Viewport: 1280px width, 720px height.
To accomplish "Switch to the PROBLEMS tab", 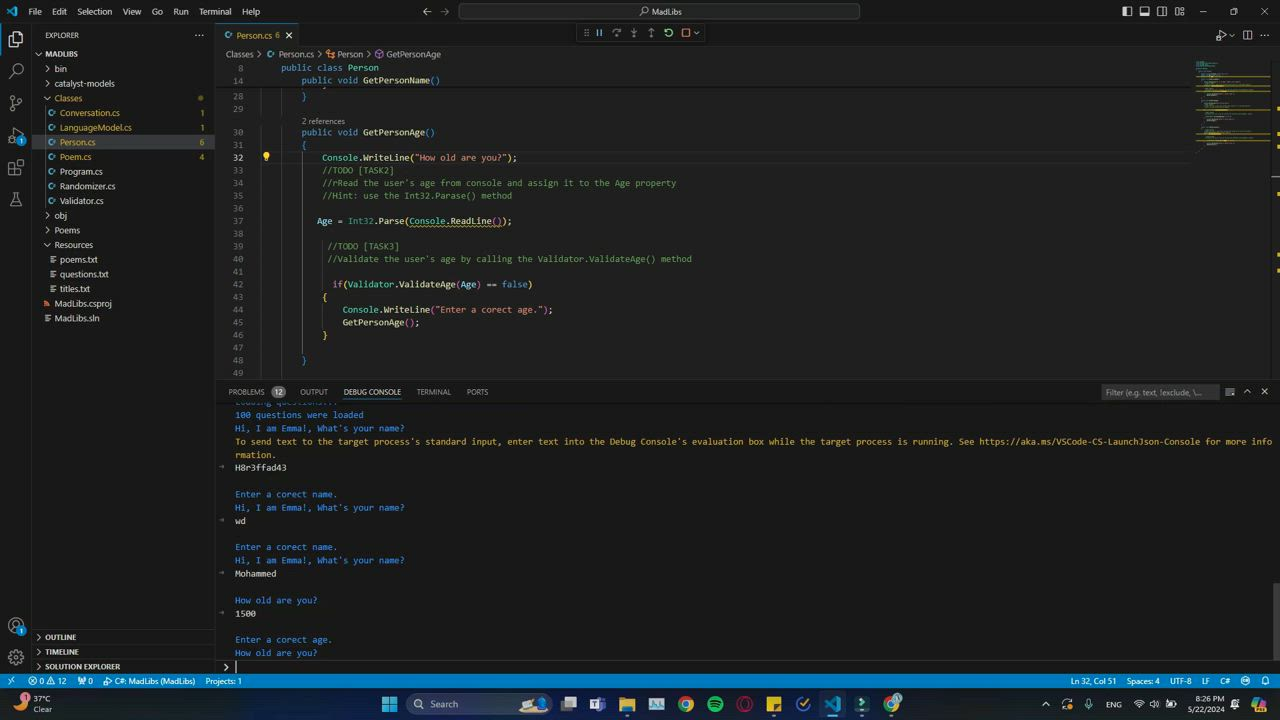I will tap(246, 392).
